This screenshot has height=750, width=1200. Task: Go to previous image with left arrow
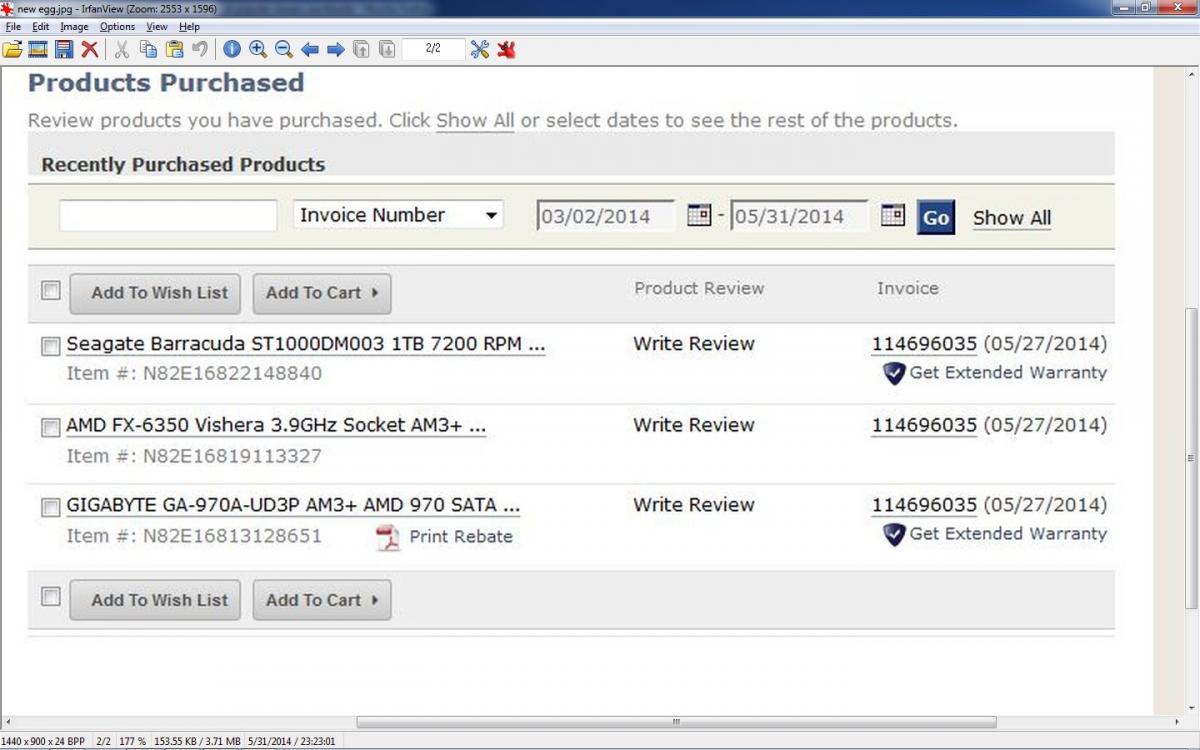click(310, 49)
